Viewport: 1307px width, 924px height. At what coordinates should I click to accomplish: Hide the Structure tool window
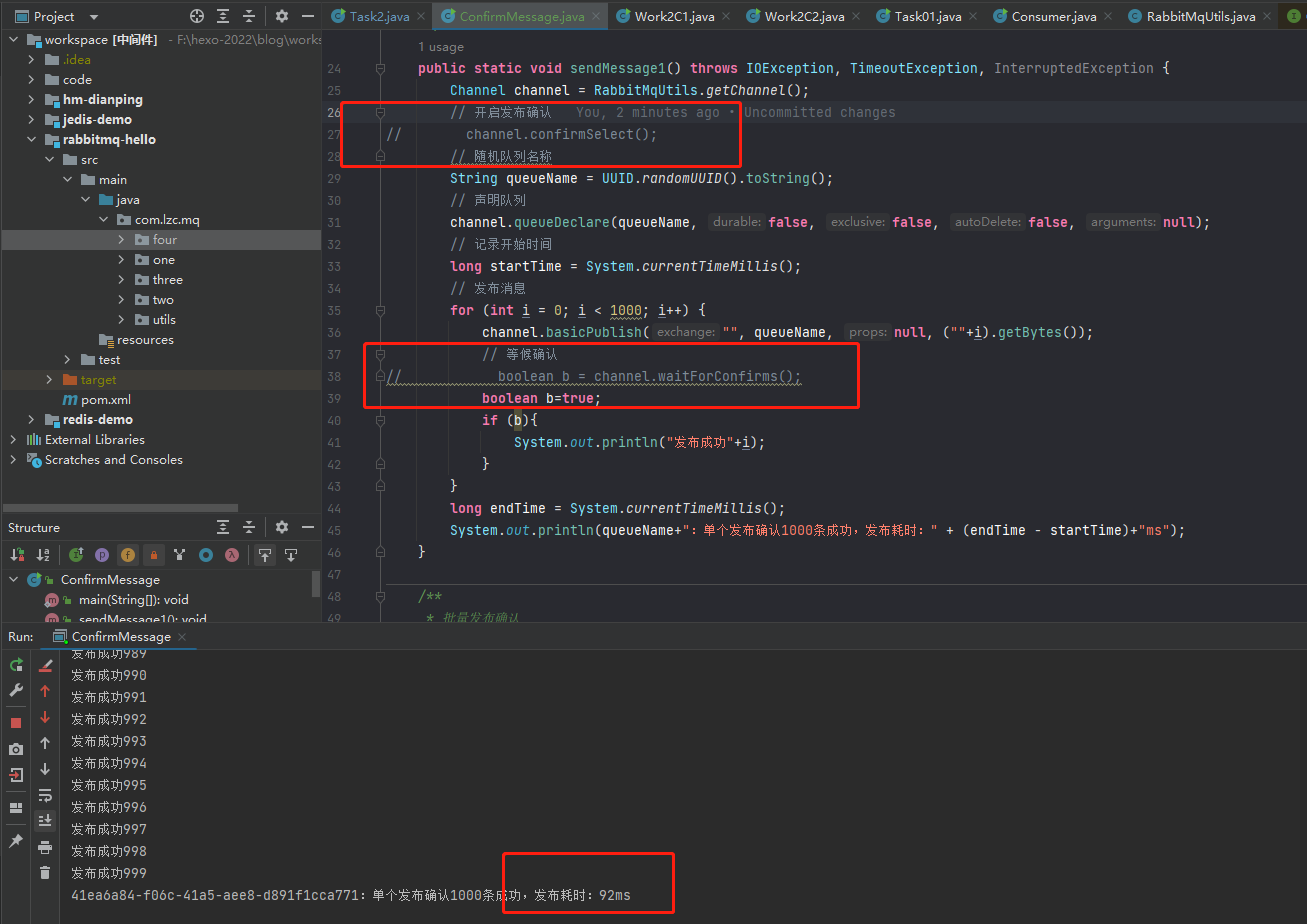[306, 527]
